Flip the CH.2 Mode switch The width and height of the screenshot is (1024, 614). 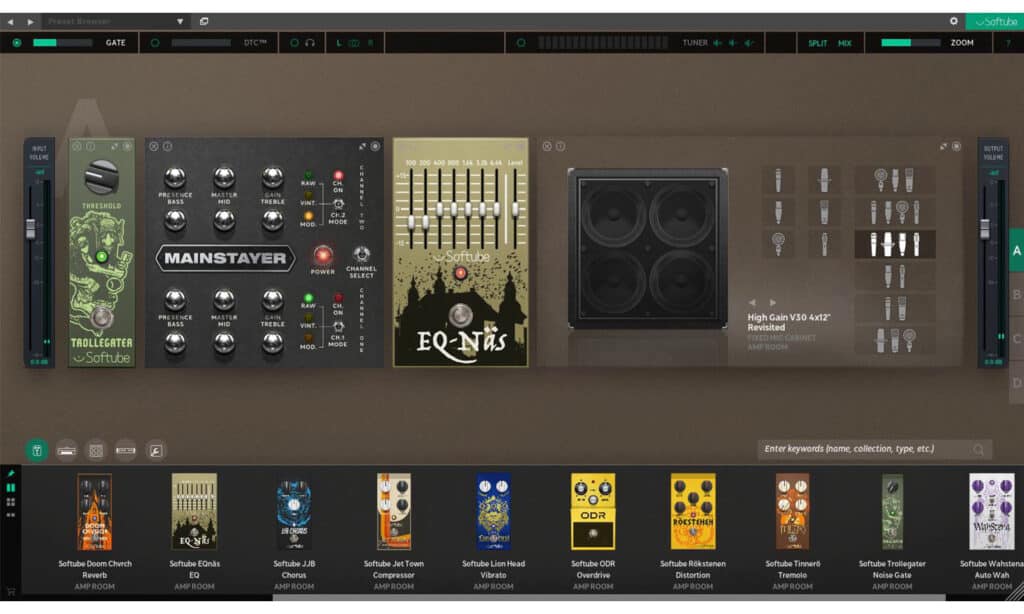[338, 204]
